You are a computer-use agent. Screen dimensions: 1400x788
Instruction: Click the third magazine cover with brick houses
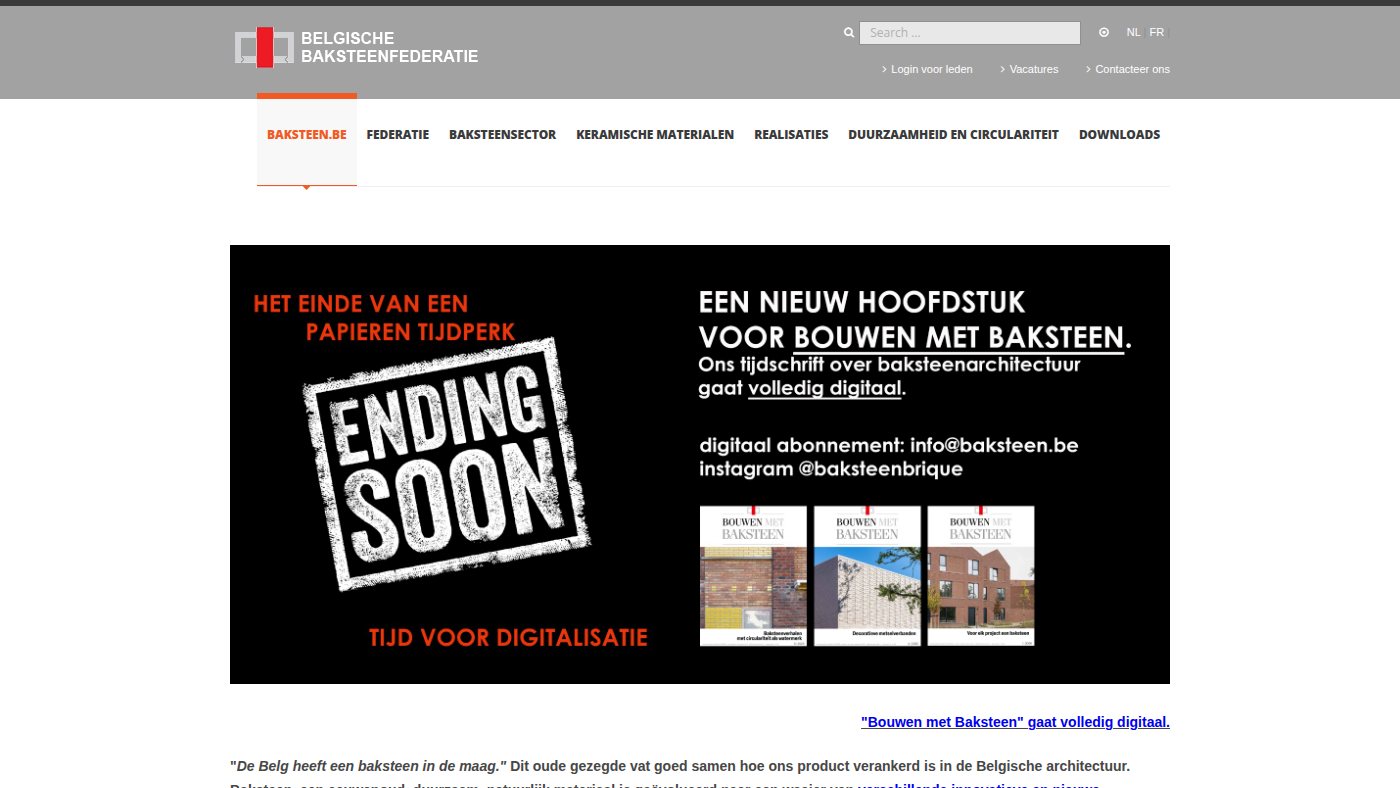coord(981,575)
